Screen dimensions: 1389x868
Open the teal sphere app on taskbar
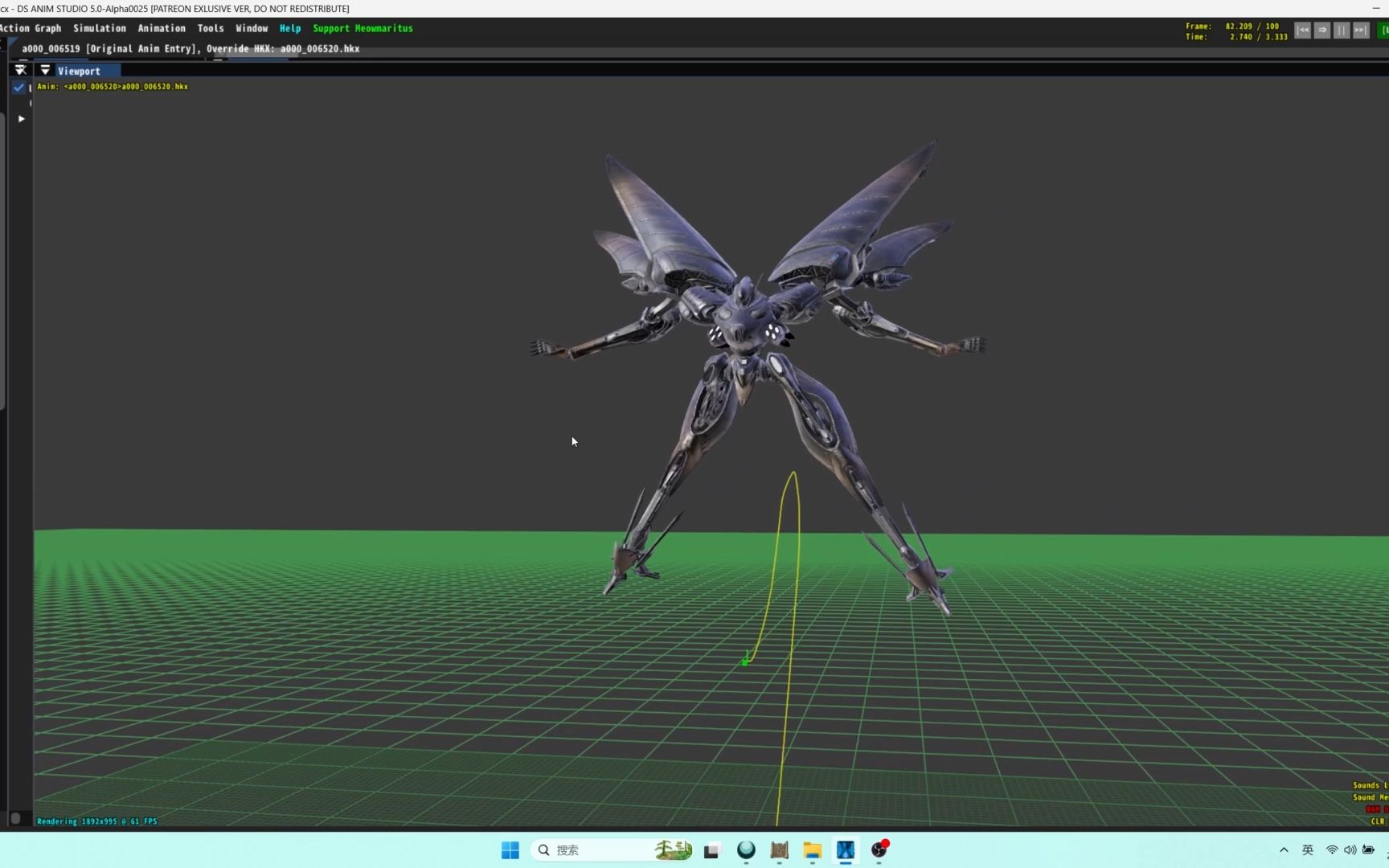click(746, 850)
